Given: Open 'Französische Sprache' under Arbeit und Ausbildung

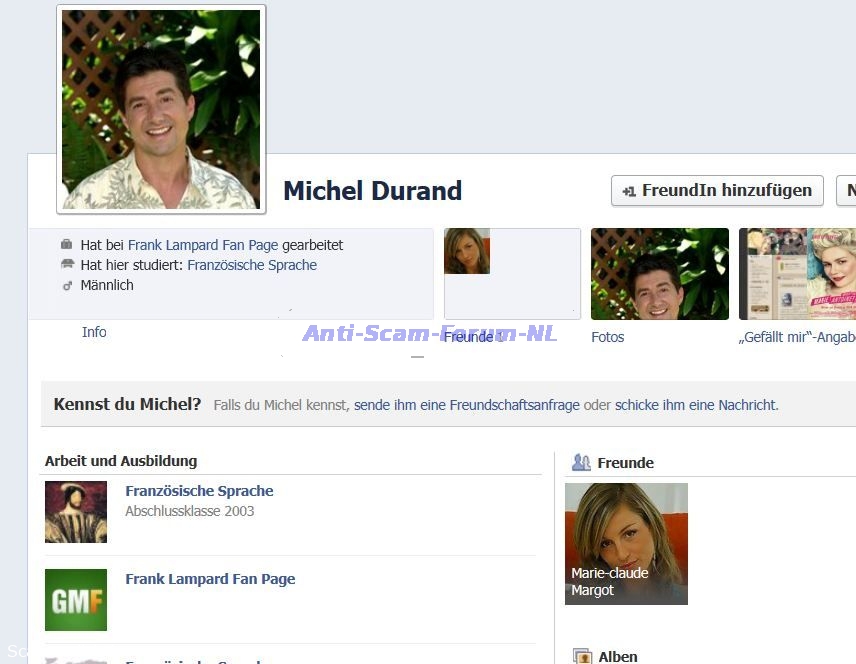Looking at the screenshot, I should [x=199, y=491].
